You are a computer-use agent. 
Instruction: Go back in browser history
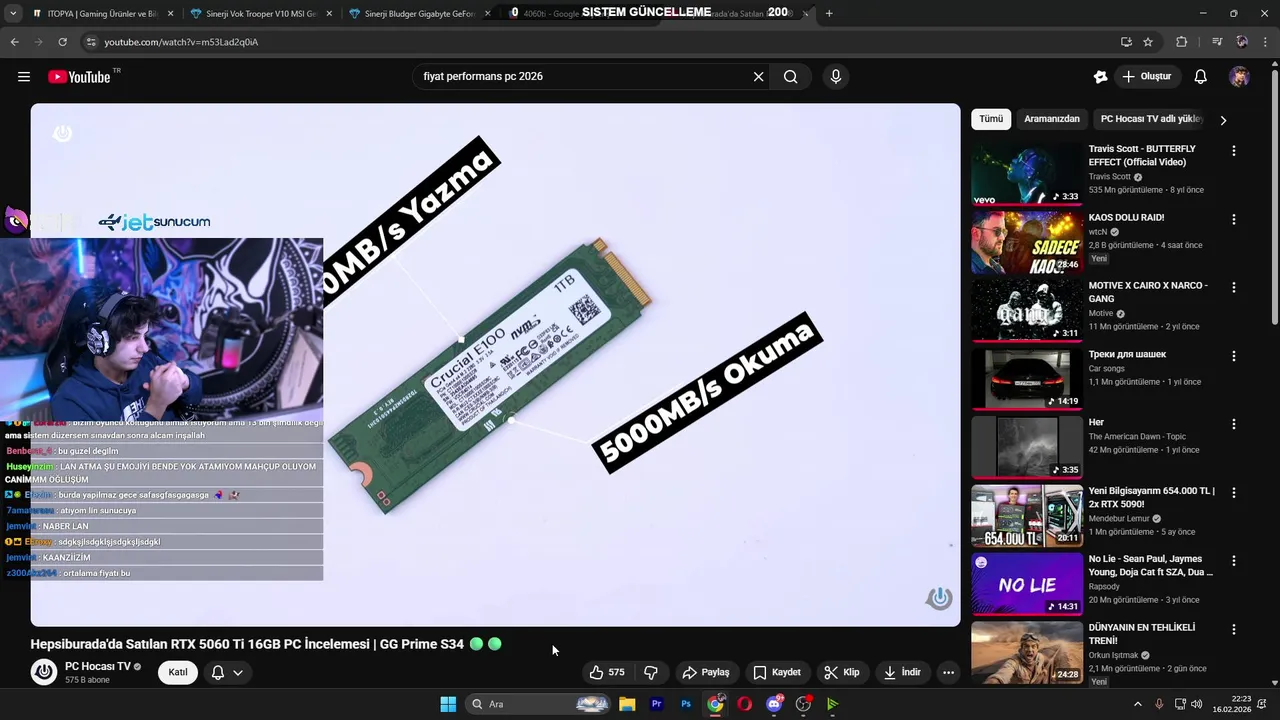(x=14, y=42)
